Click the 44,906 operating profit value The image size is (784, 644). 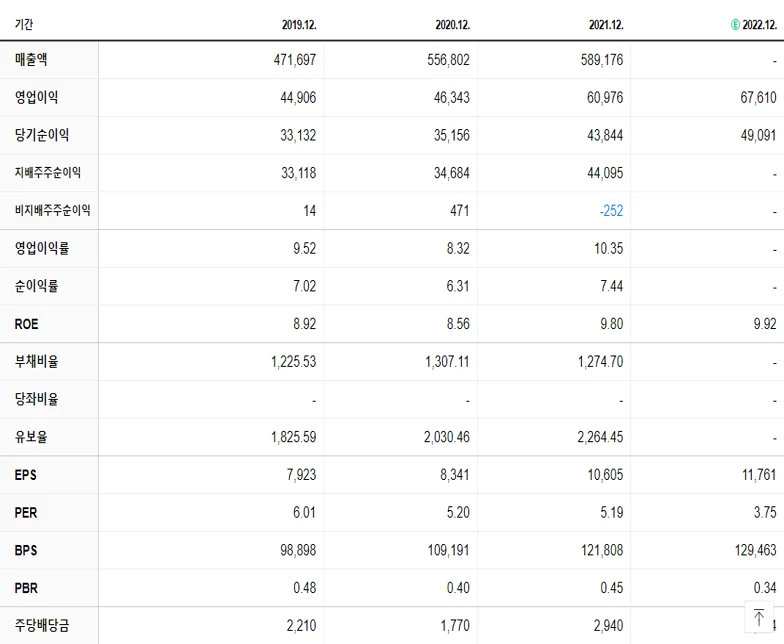coord(298,98)
